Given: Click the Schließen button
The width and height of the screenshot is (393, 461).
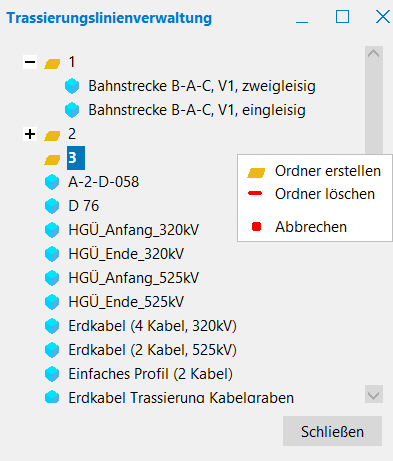Looking at the screenshot, I should click(x=332, y=431).
